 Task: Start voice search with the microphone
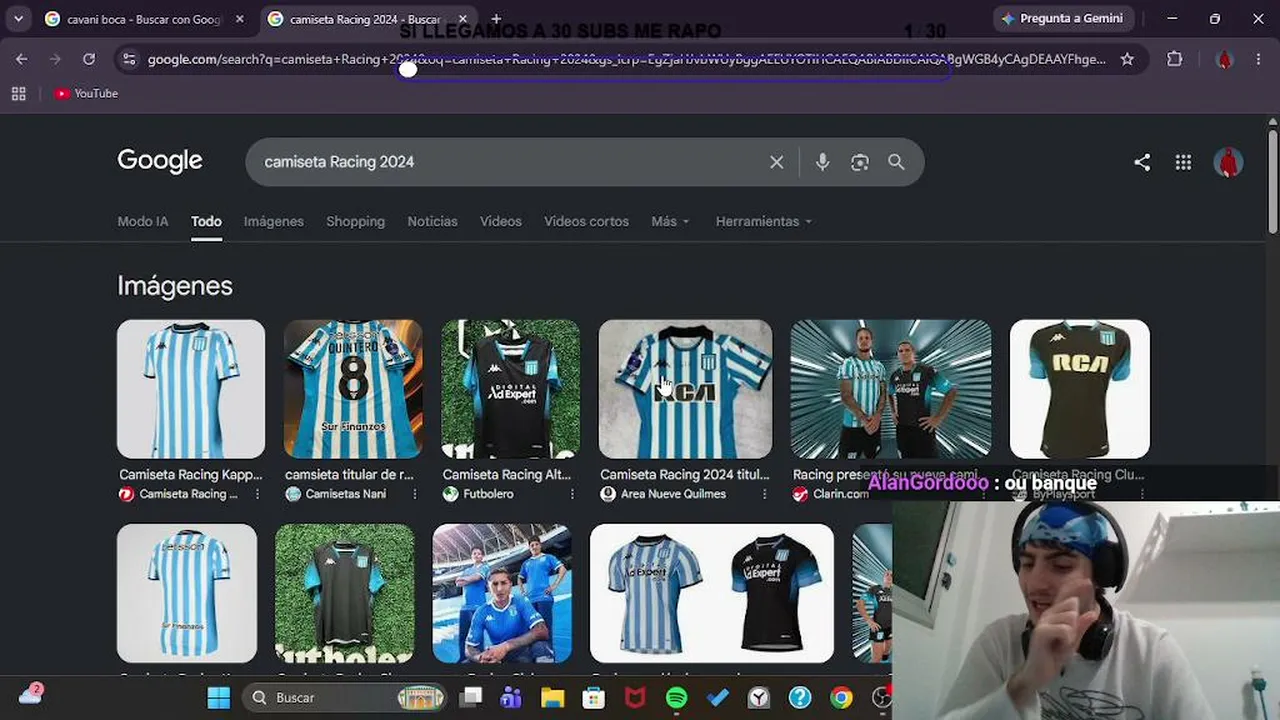click(822, 162)
